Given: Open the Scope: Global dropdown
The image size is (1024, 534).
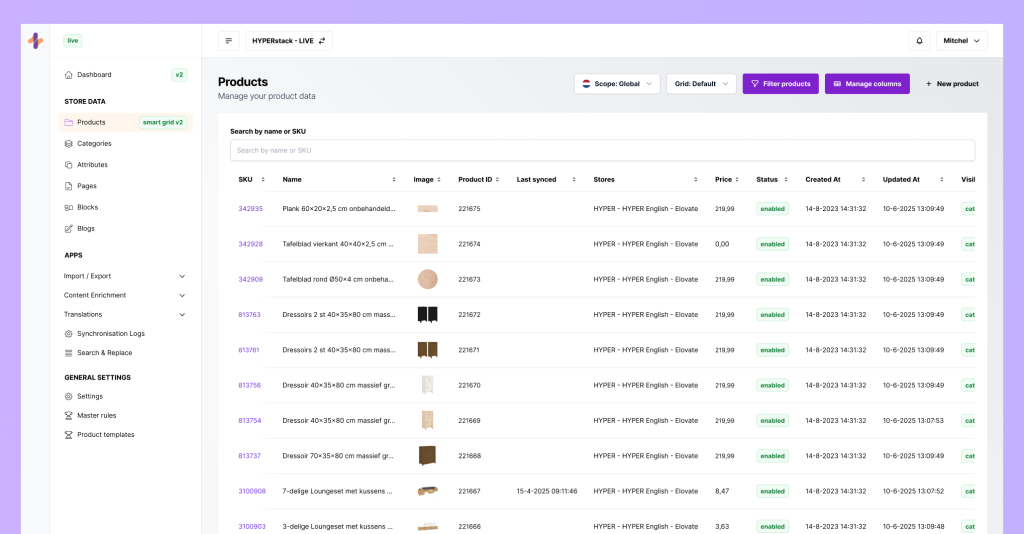Looking at the screenshot, I should click(617, 84).
